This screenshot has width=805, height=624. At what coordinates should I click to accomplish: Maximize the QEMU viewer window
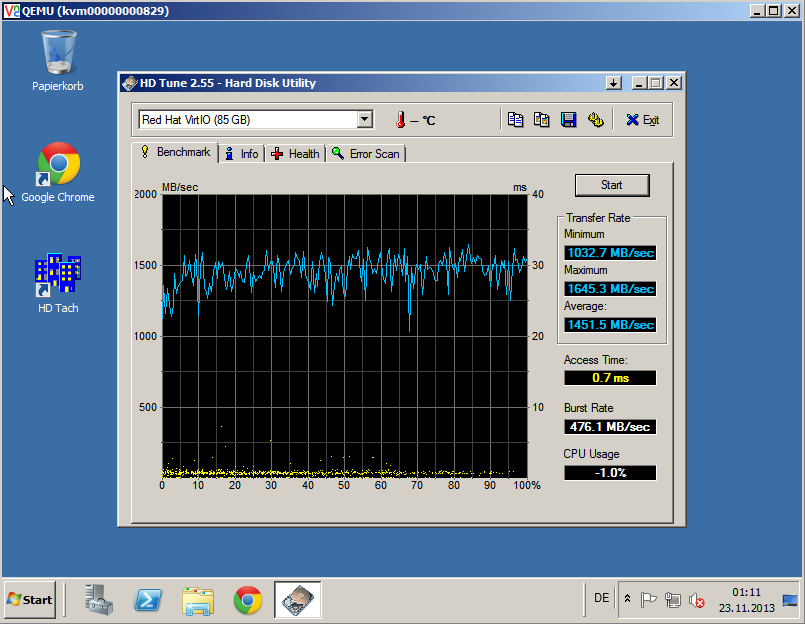click(x=774, y=10)
